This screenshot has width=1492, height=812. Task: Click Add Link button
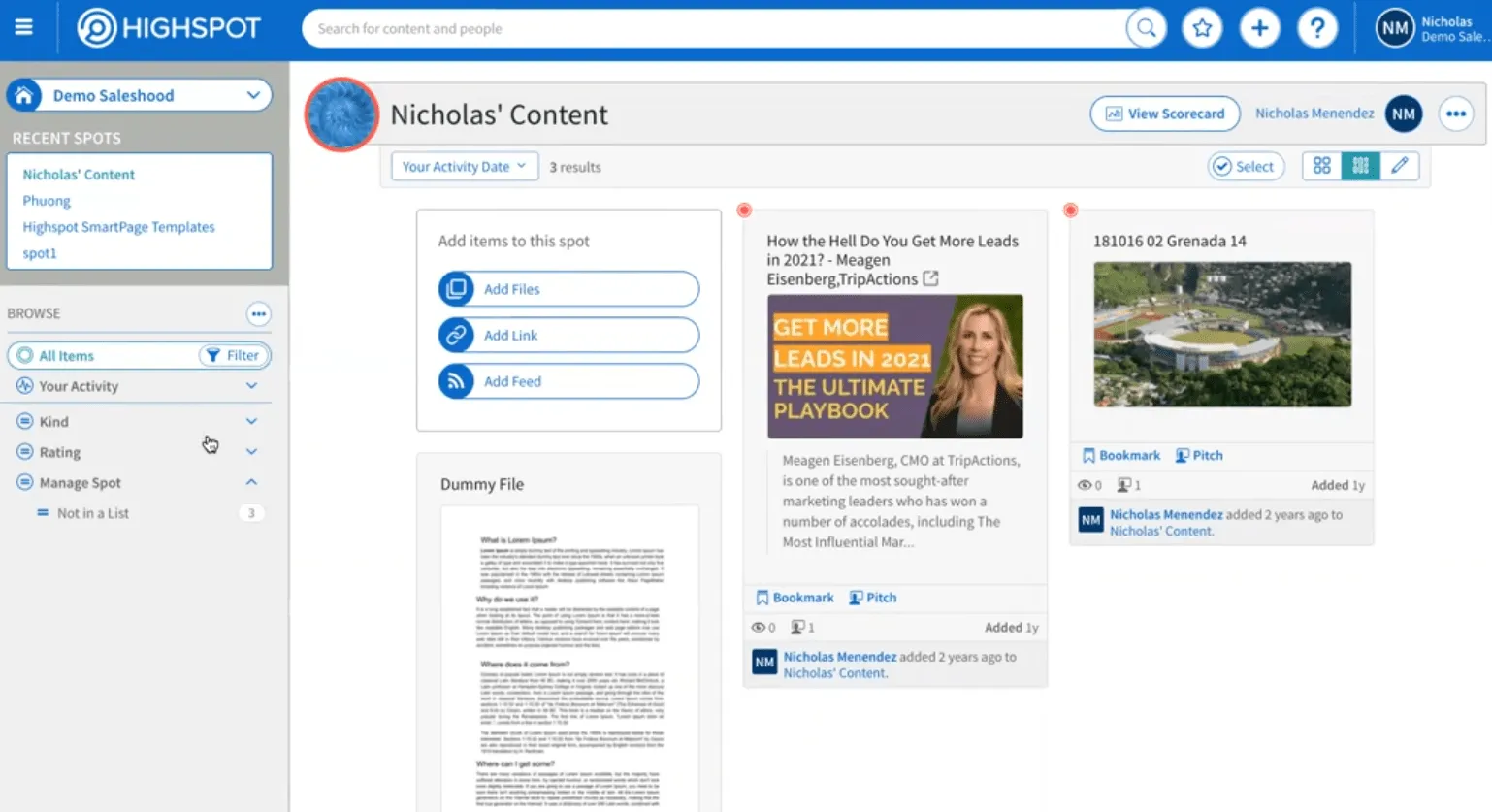[568, 335]
